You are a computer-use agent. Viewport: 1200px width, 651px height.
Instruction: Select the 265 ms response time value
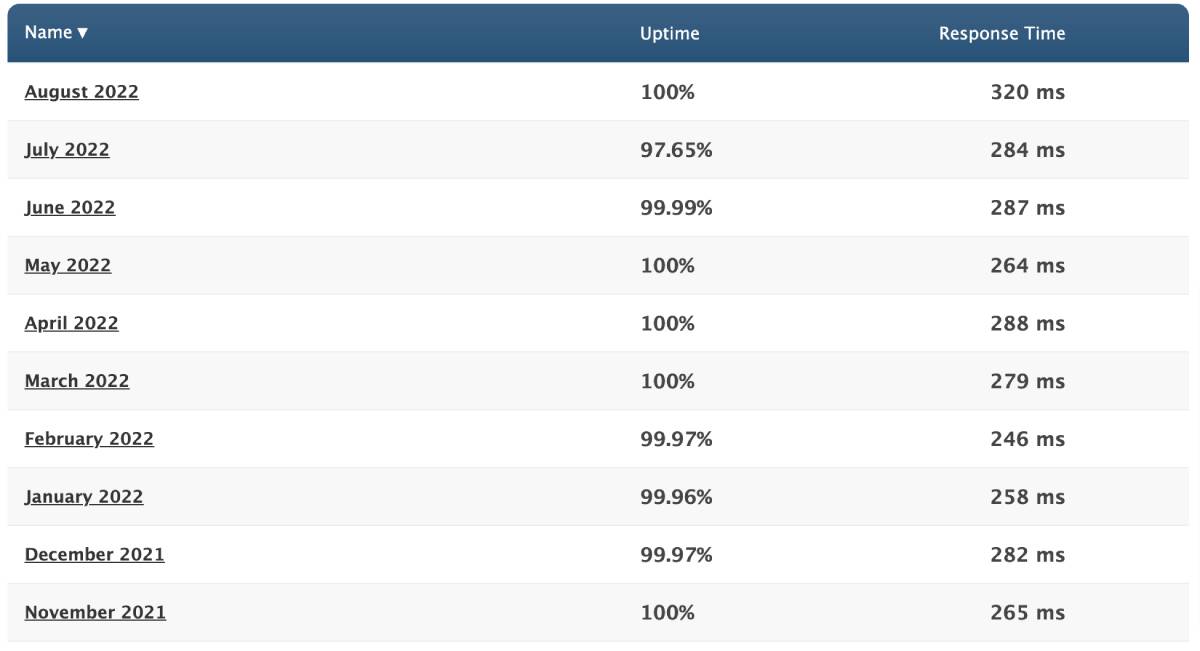click(1027, 613)
